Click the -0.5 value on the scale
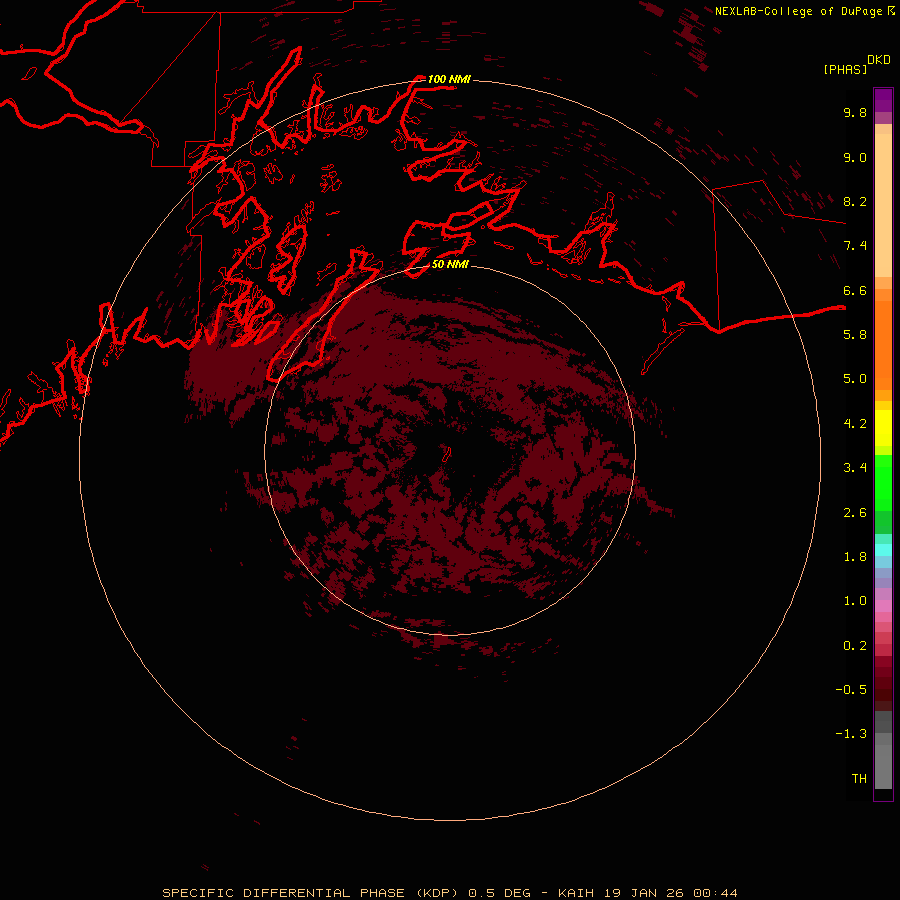The width and height of the screenshot is (900, 900). [851, 689]
